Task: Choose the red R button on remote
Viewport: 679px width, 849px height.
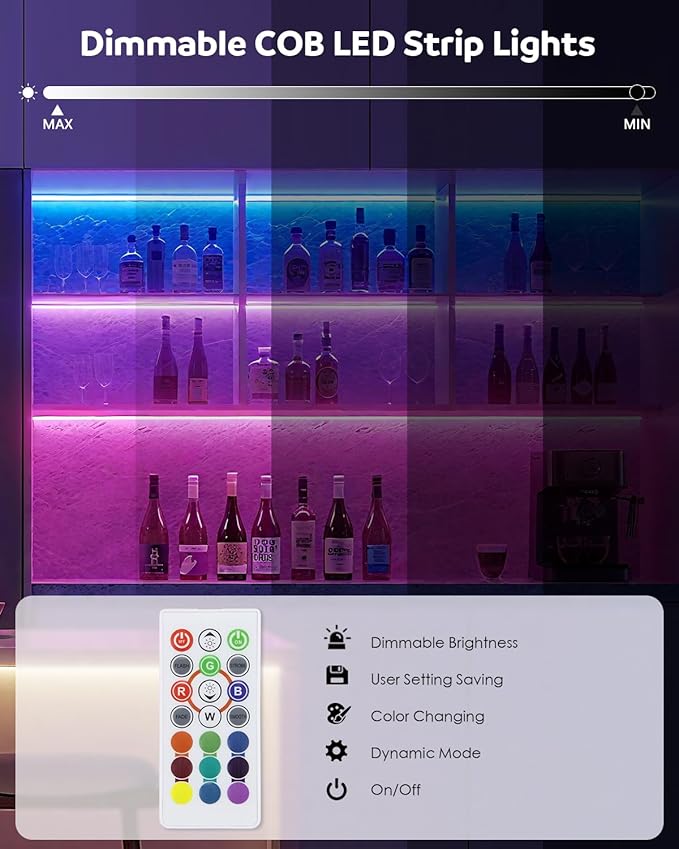Action: click(x=182, y=691)
